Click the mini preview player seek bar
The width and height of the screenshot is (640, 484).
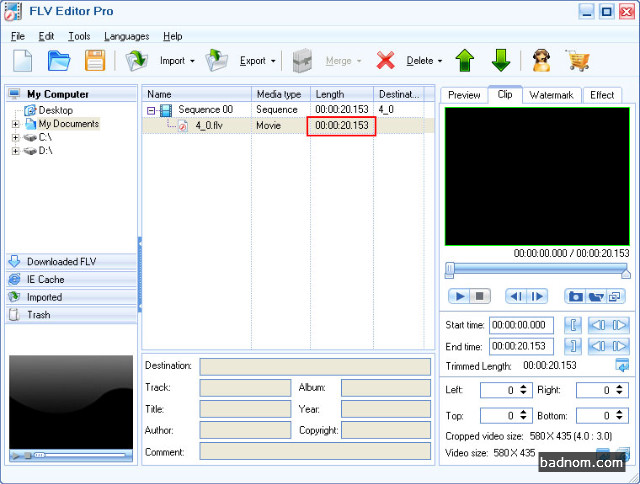[x=80, y=455]
